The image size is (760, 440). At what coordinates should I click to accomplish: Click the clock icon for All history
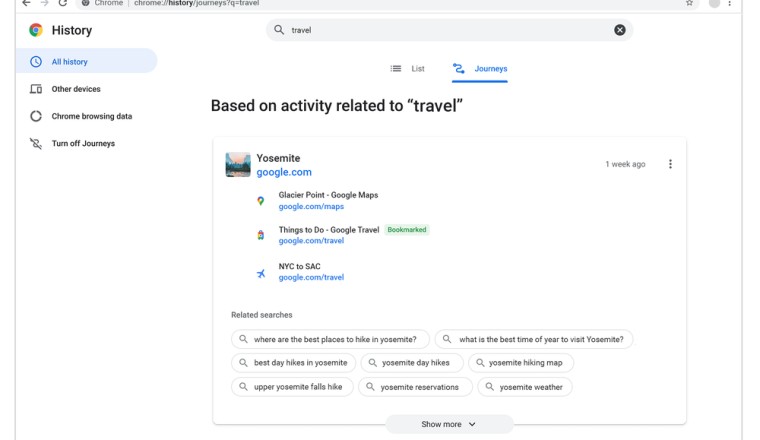click(36, 62)
